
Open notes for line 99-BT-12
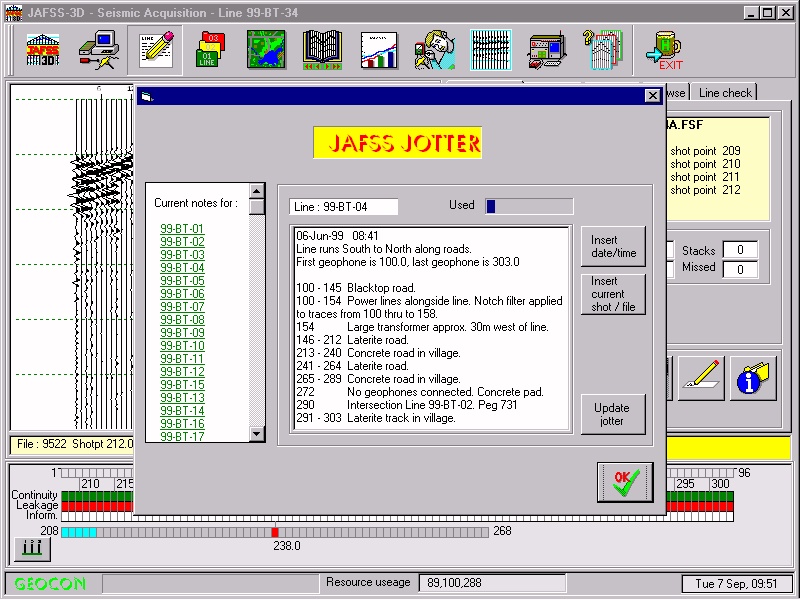point(182,372)
